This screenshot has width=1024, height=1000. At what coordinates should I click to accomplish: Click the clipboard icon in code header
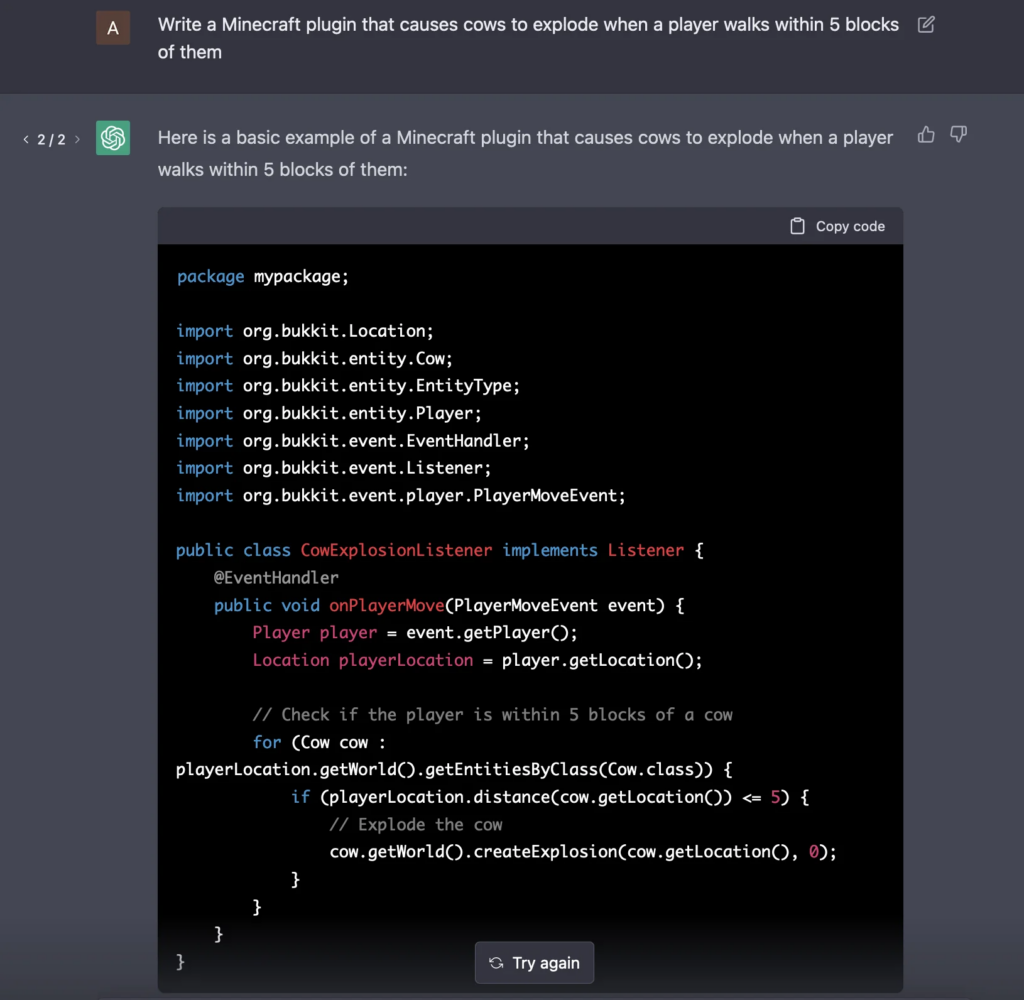(x=797, y=226)
